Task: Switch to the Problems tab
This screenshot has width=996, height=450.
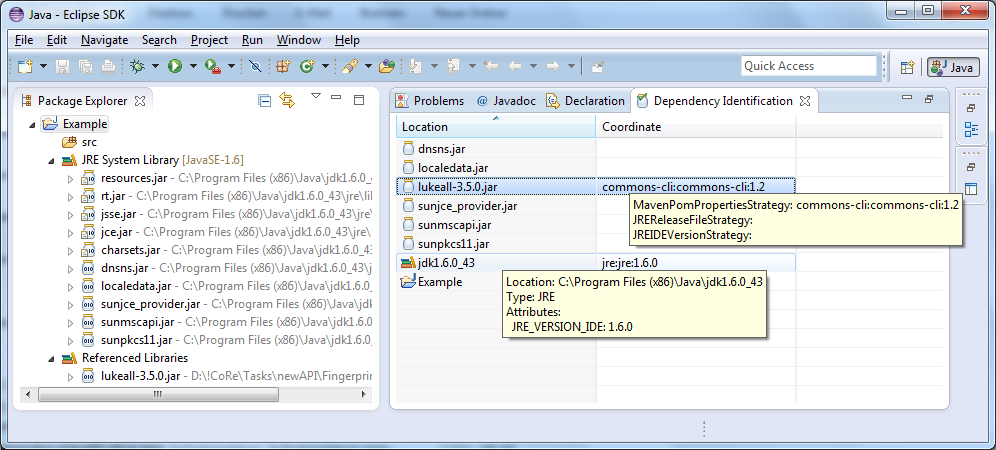Action: pos(430,100)
